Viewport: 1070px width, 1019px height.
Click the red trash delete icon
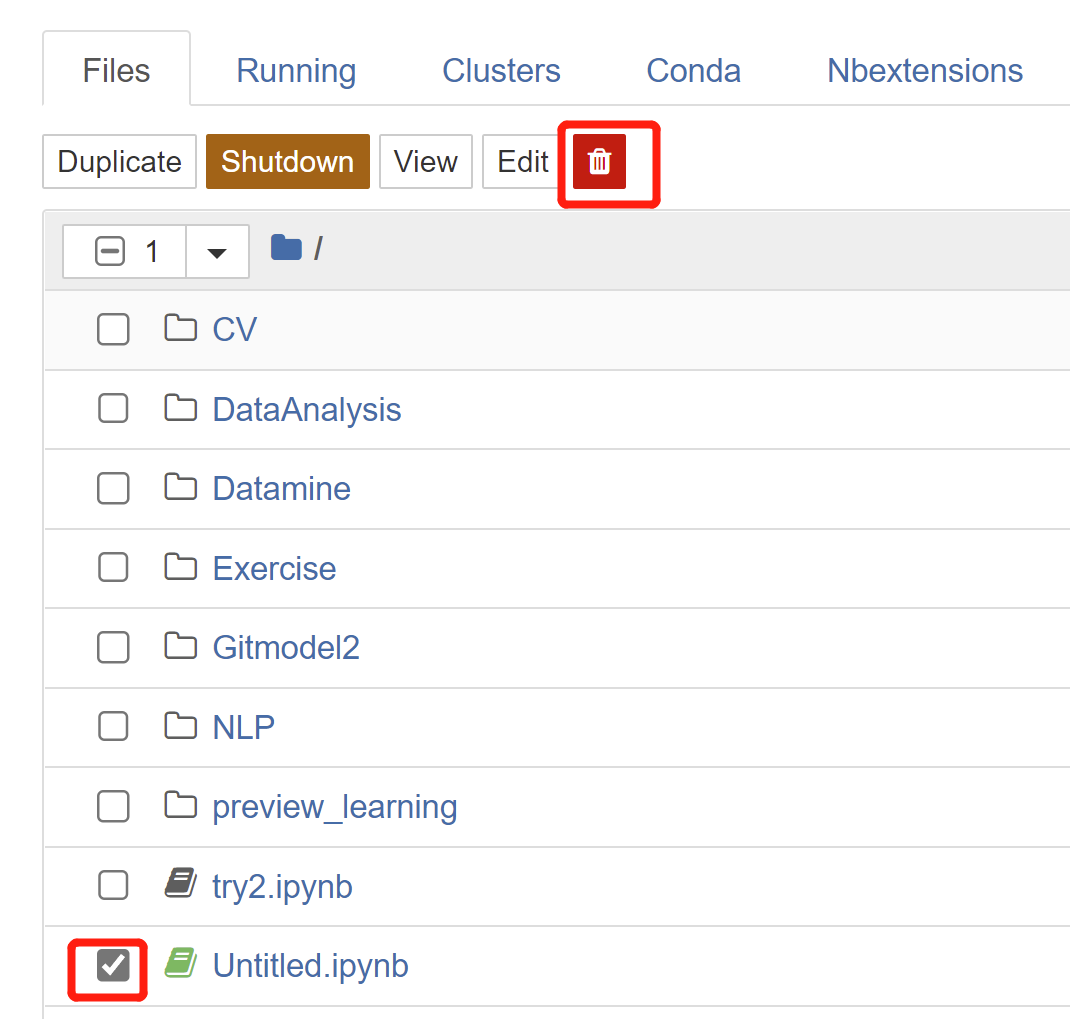point(599,162)
